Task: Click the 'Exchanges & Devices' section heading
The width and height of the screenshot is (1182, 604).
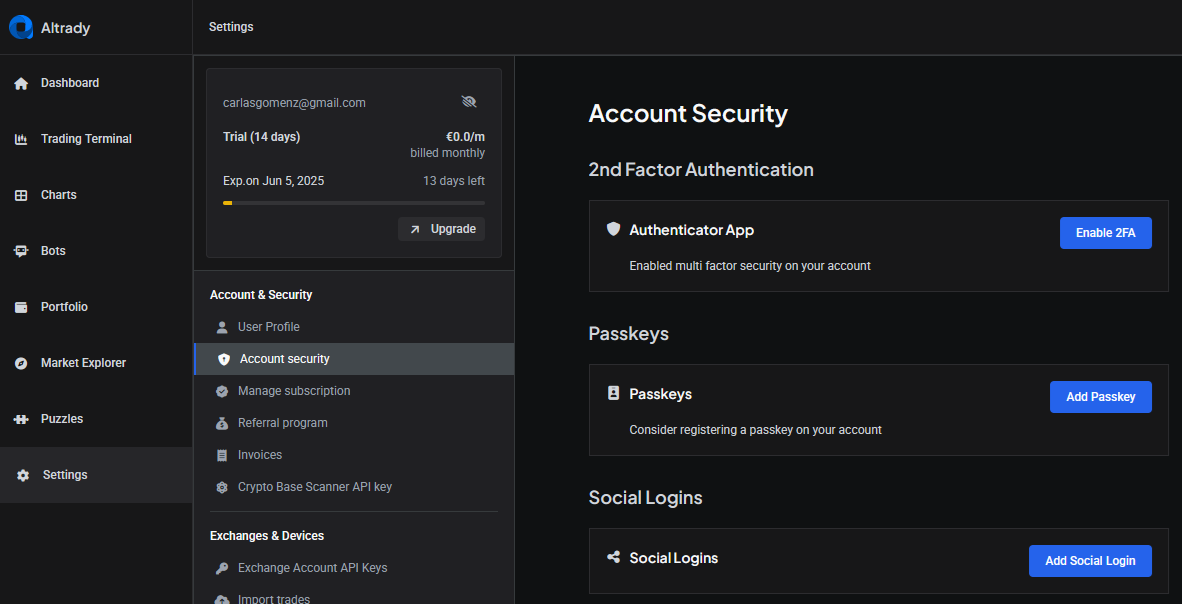Action: pos(267,536)
